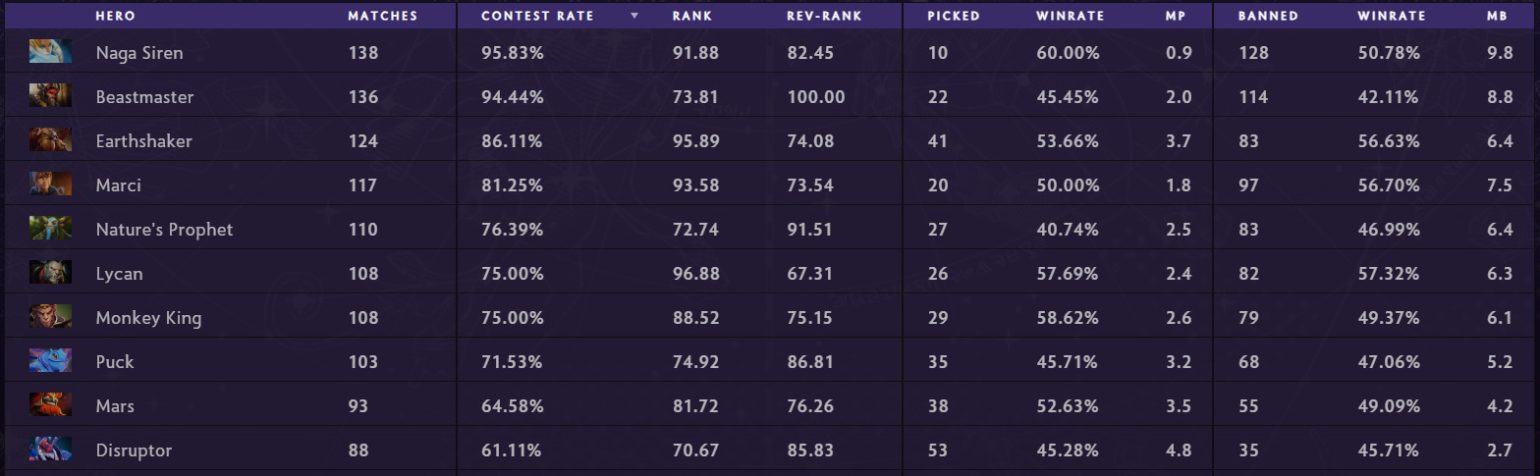Click the Puck hero portrait icon
The width and height of the screenshot is (1540, 476).
[x=50, y=361]
